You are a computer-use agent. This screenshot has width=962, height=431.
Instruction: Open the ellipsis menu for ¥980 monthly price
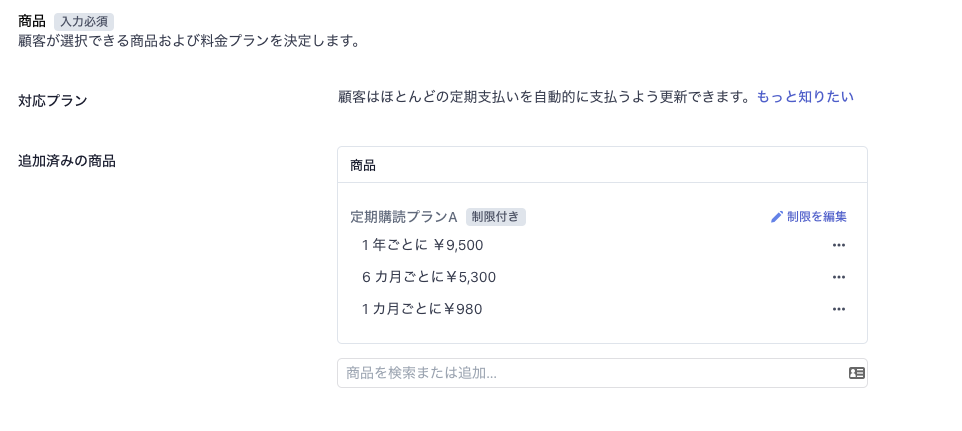pos(839,309)
